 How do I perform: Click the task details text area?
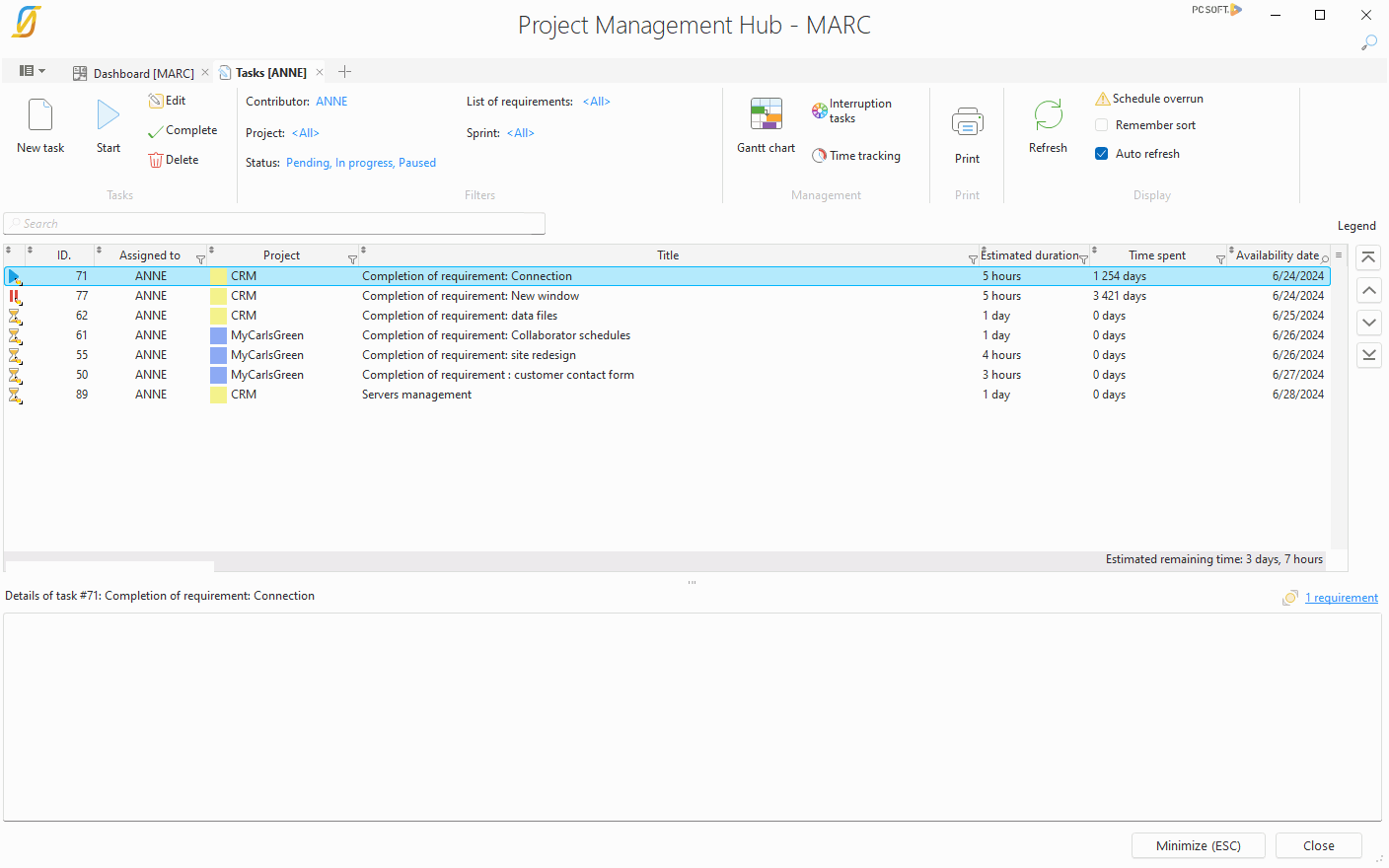click(693, 717)
